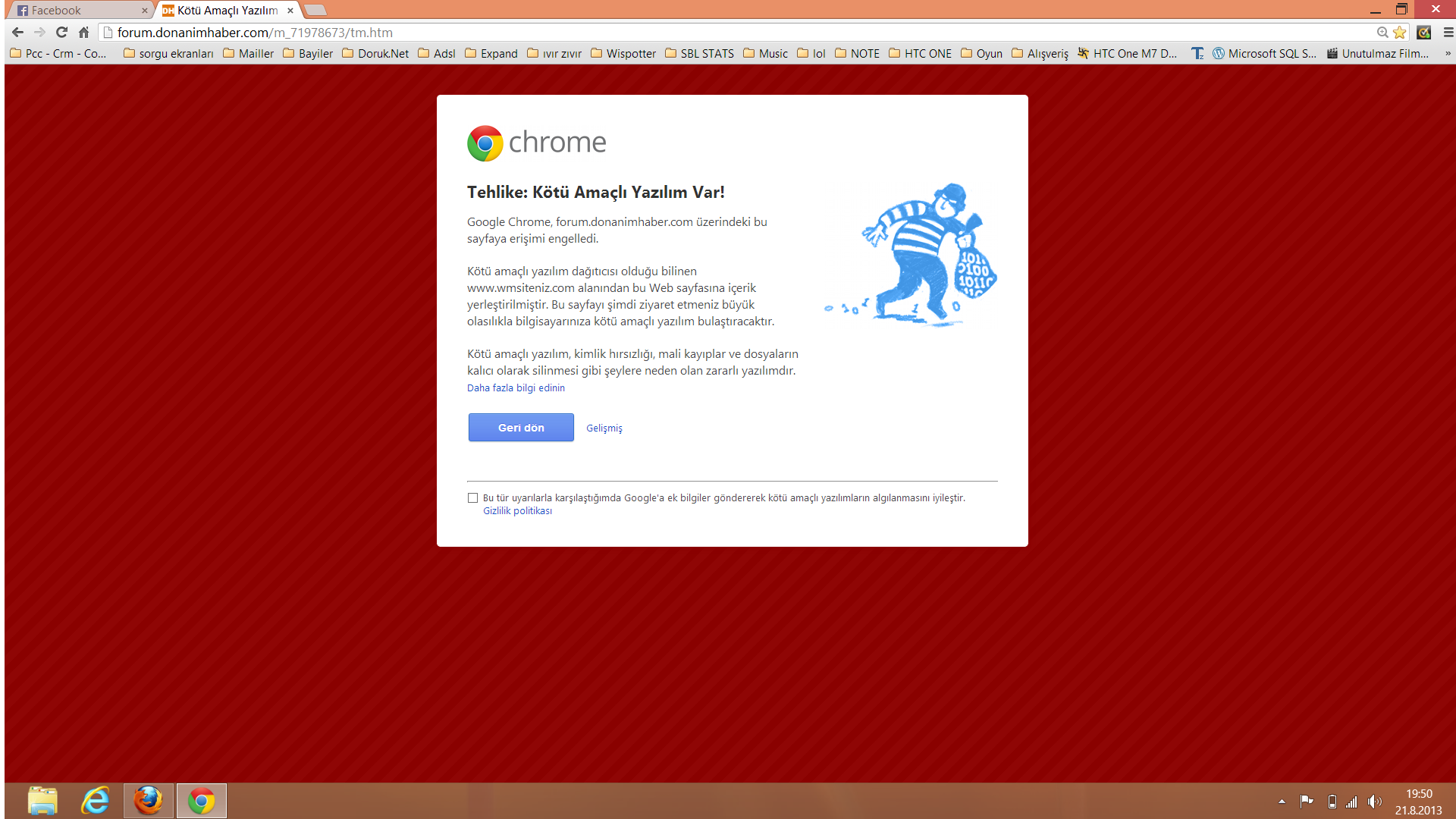The width and height of the screenshot is (1456, 819).
Task: Open the Wispotter bookmark folder
Action: 623,54
